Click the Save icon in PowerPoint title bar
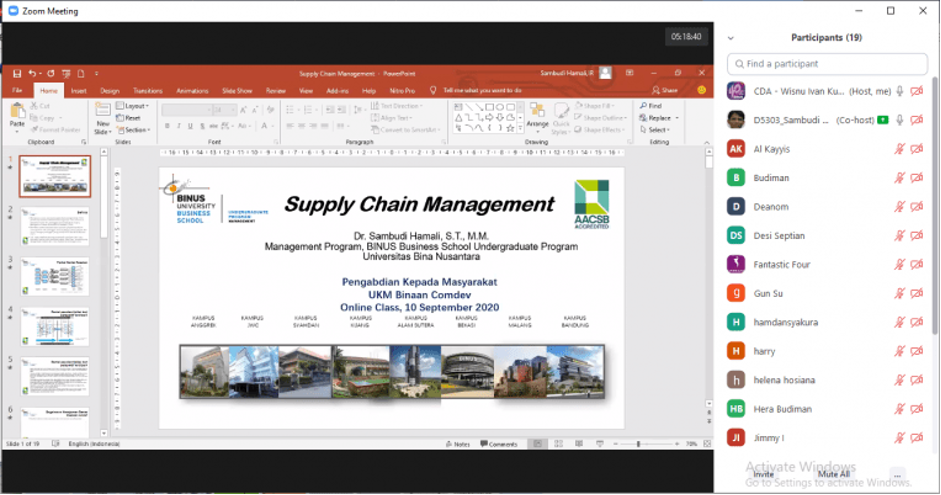The height and width of the screenshot is (495, 941). pos(17,74)
